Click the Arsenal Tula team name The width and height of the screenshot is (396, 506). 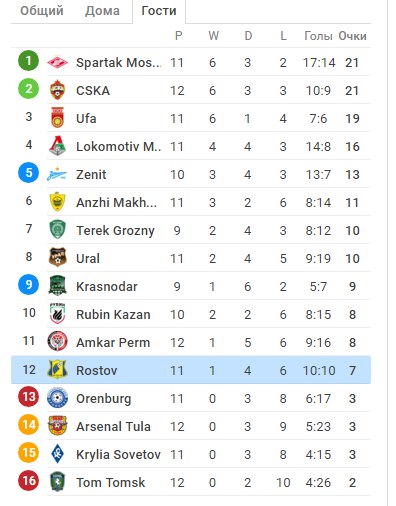[x=113, y=426]
